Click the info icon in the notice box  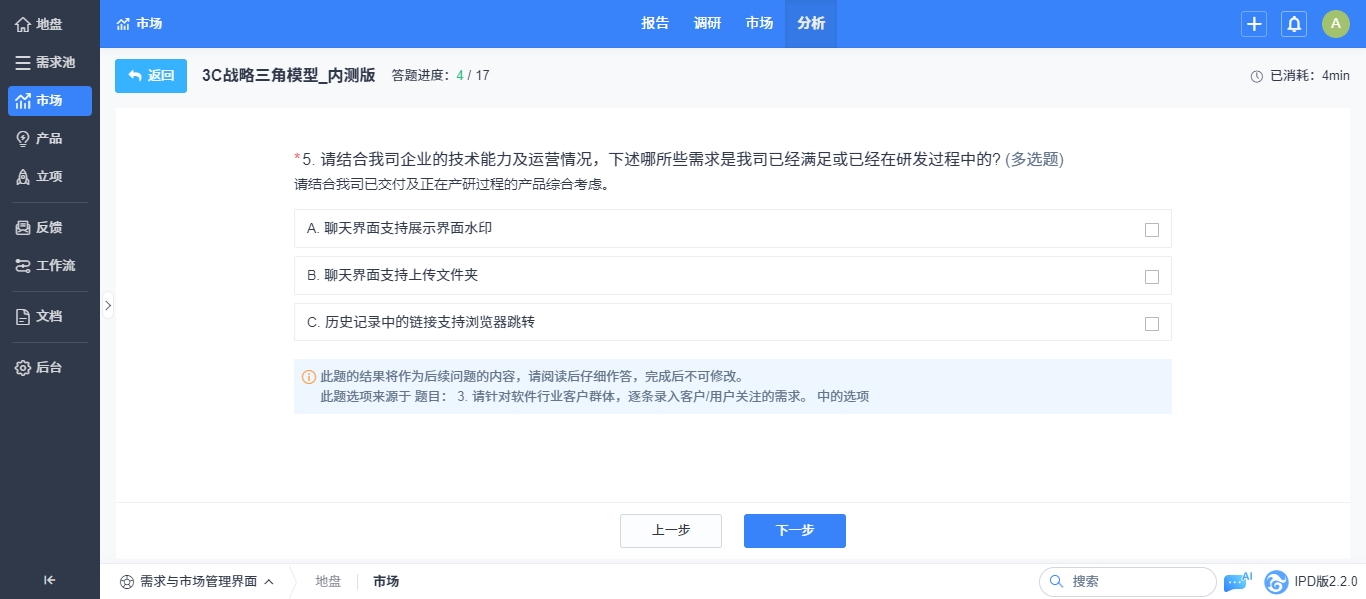[309, 377]
